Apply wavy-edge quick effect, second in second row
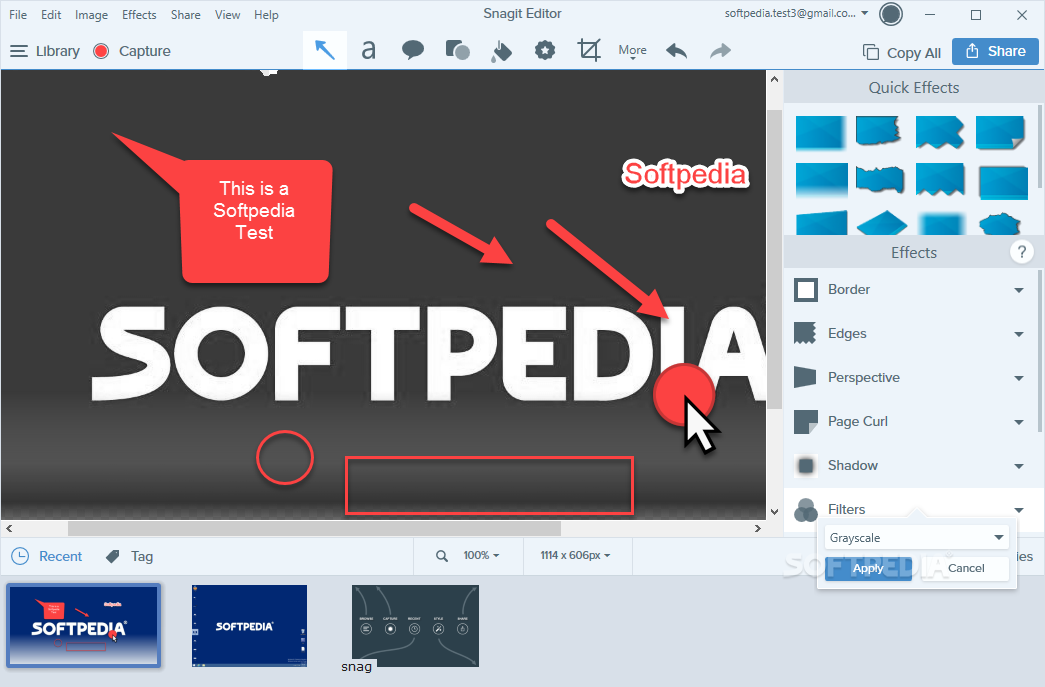The image size is (1045, 687). pos(880,179)
